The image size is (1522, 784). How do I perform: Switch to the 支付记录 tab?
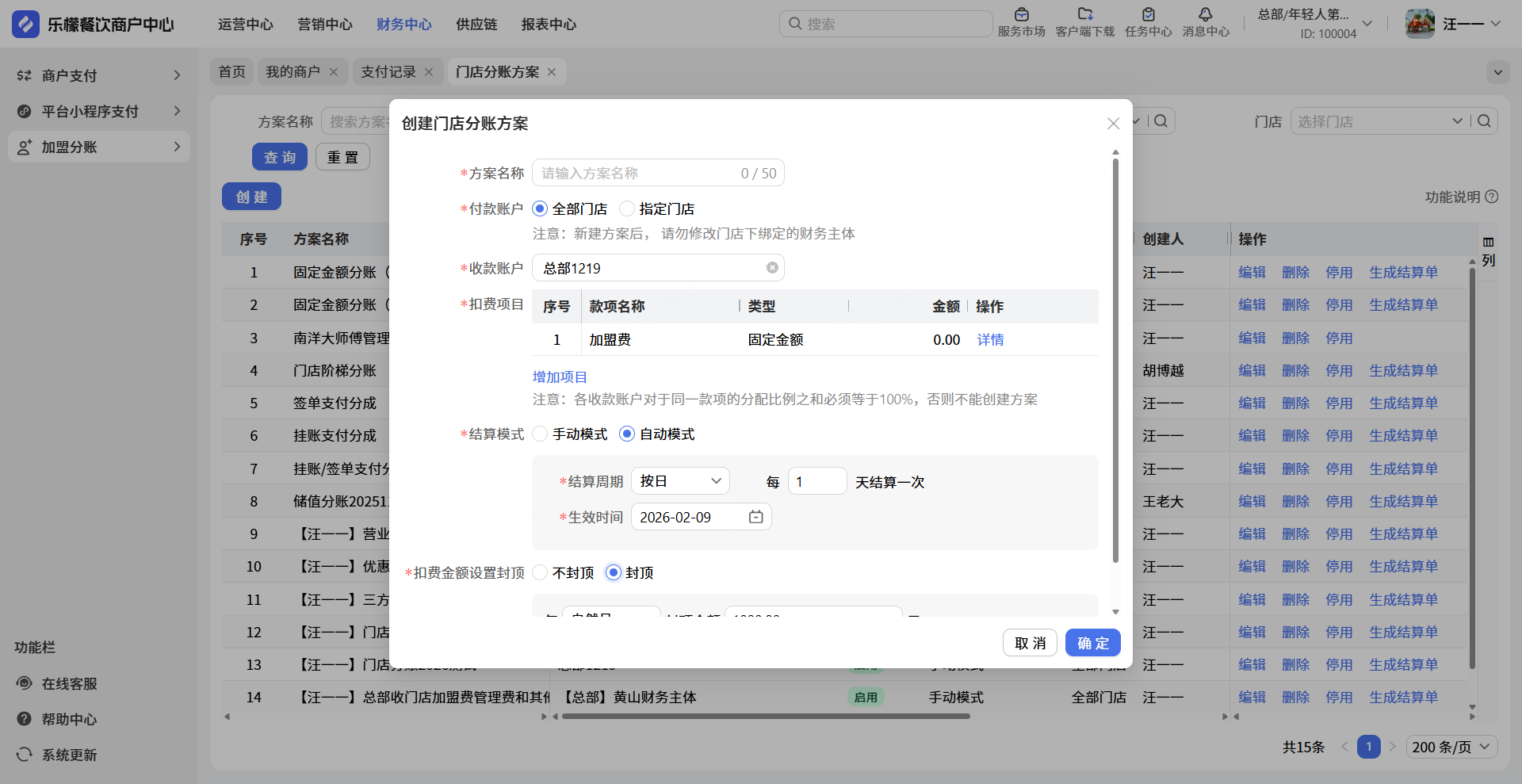click(x=388, y=72)
